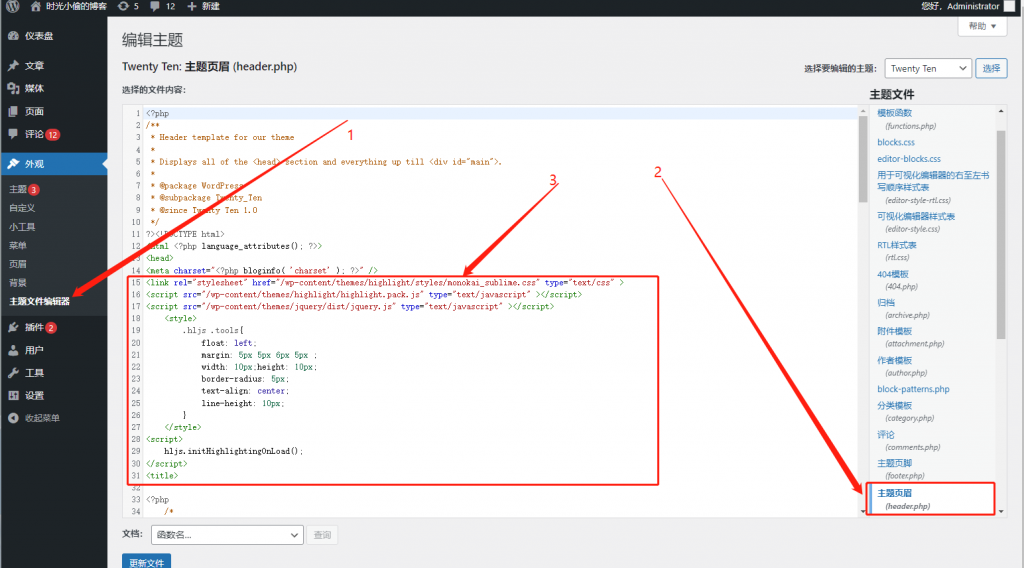Viewport: 1024px width, 568px height.
Task: Open the Header submenu item
Action: tap(18, 264)
